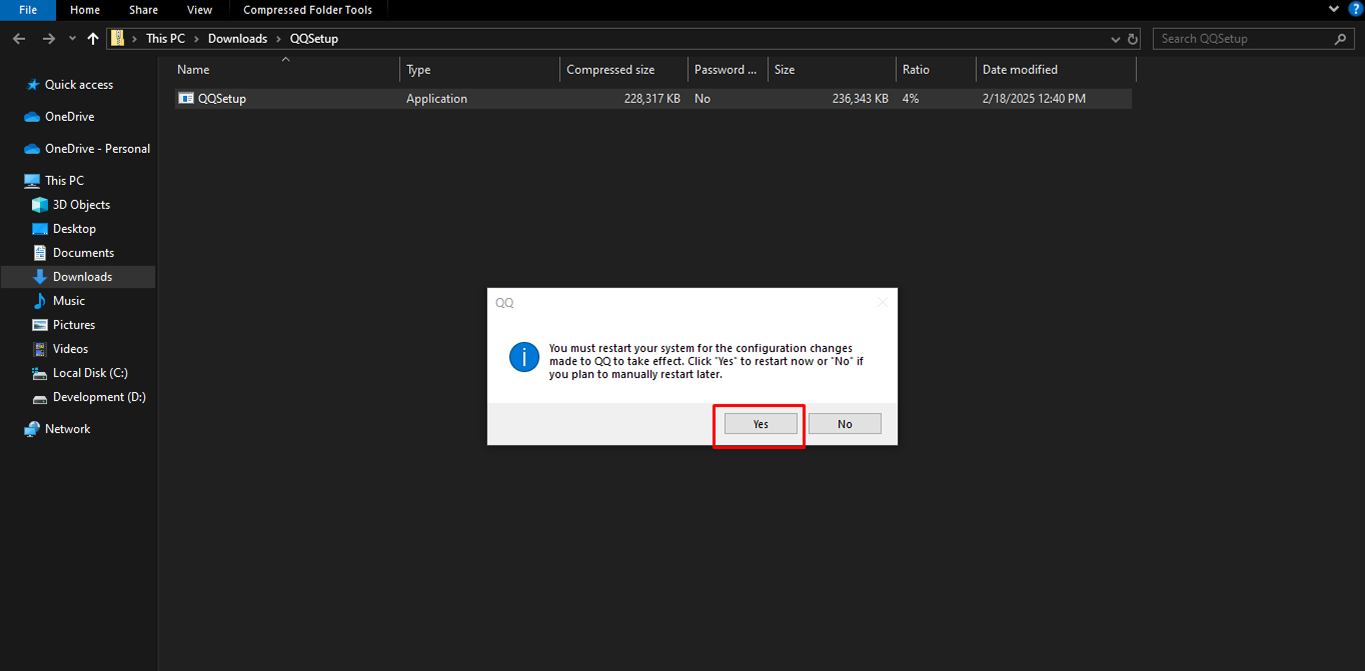Open Music in navigation pane
Image resolution: width=1365 pixels, height=671 pixels.
tap(69, 301)
